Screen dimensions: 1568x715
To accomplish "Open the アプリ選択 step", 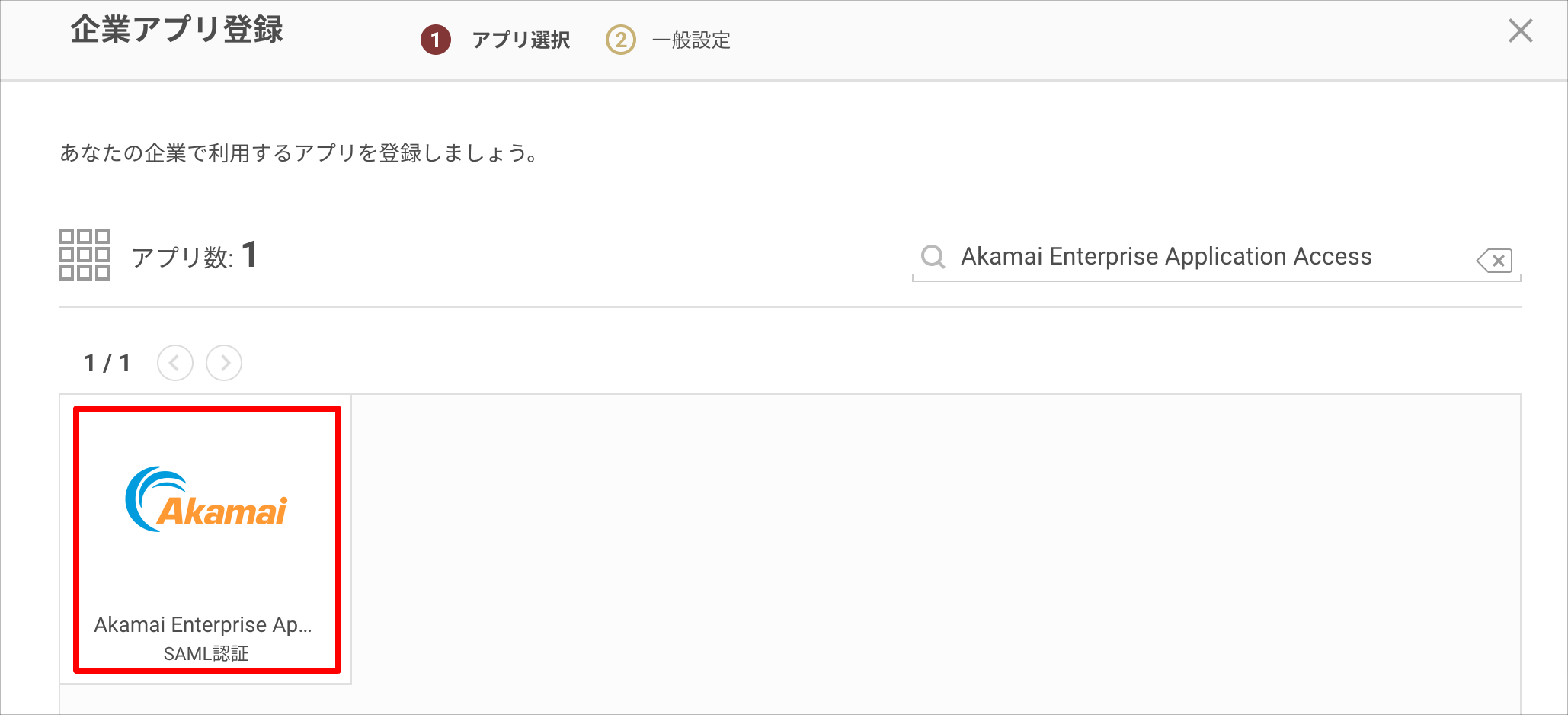I will [x=521, y=40].
